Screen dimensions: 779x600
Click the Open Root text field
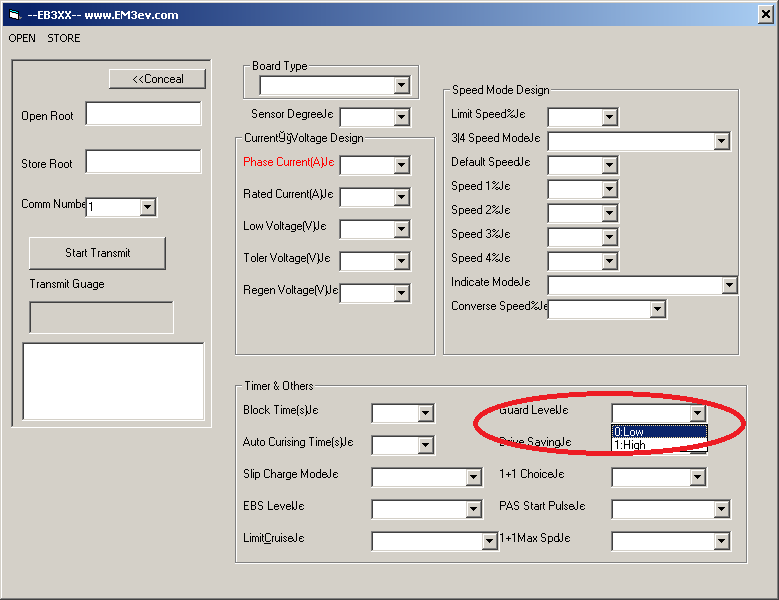[x=143, y=114]
